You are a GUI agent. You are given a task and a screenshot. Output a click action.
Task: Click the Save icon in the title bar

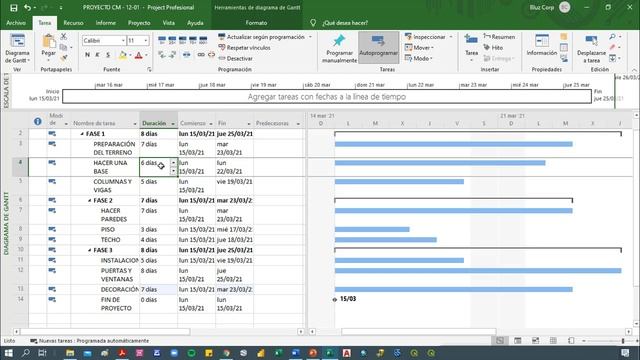pos(13,7)
